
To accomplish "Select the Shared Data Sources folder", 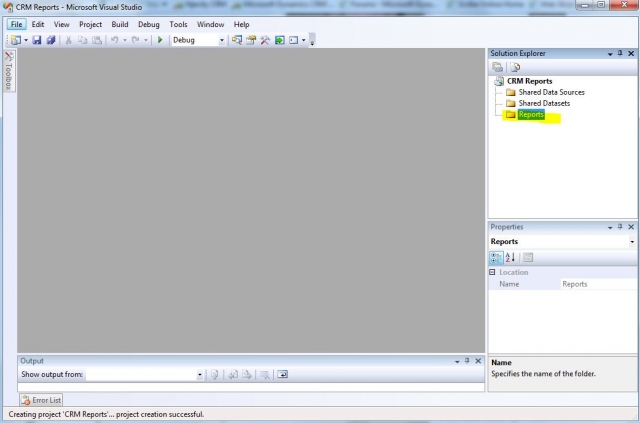I will click(551, 92).
